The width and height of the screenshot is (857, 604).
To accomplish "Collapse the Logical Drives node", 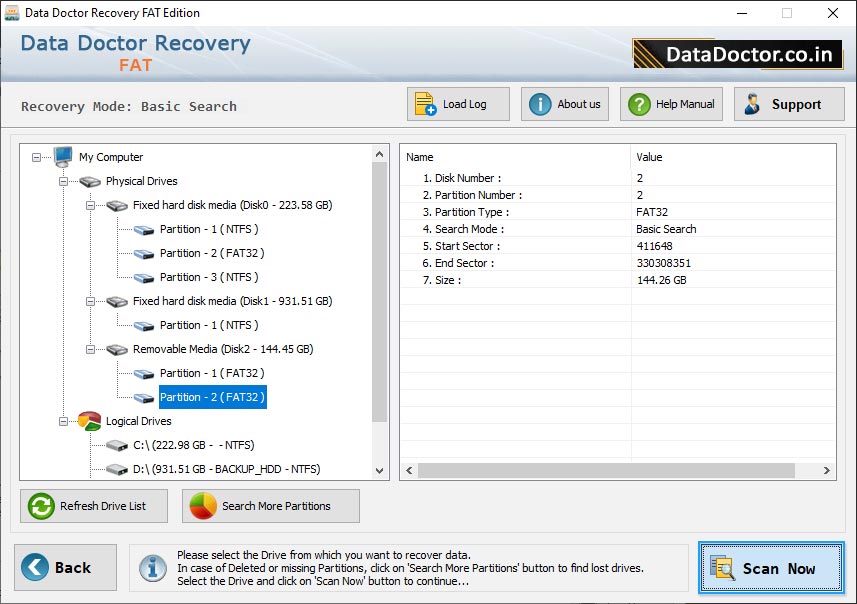I will [64, 421].
